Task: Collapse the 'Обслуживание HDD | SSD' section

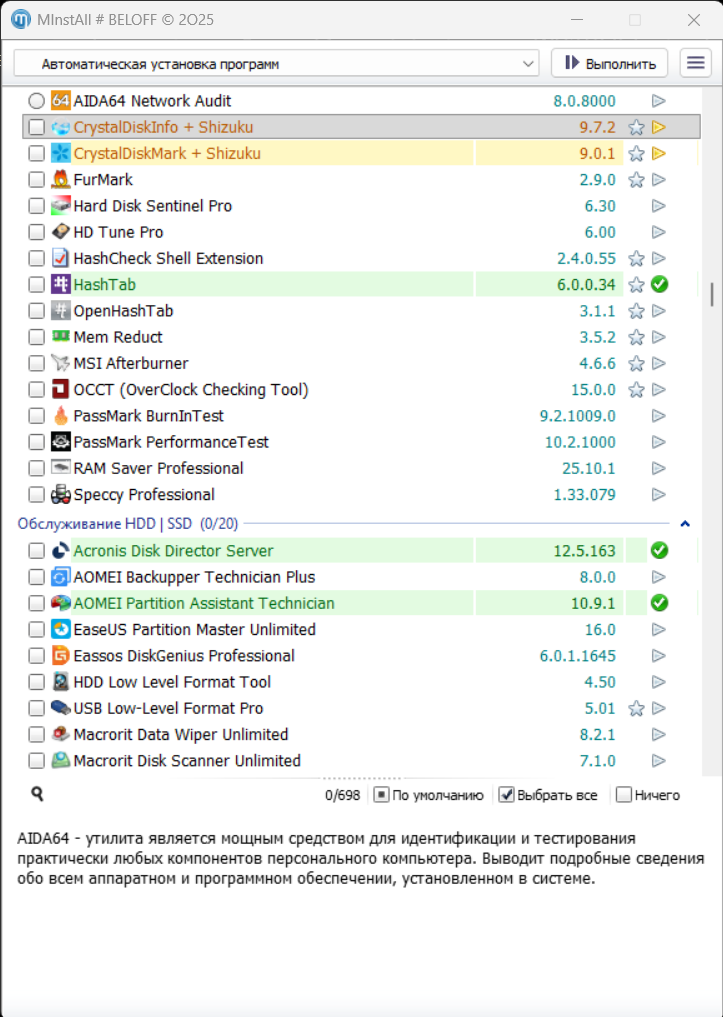Action: click(x=685, y=523)
